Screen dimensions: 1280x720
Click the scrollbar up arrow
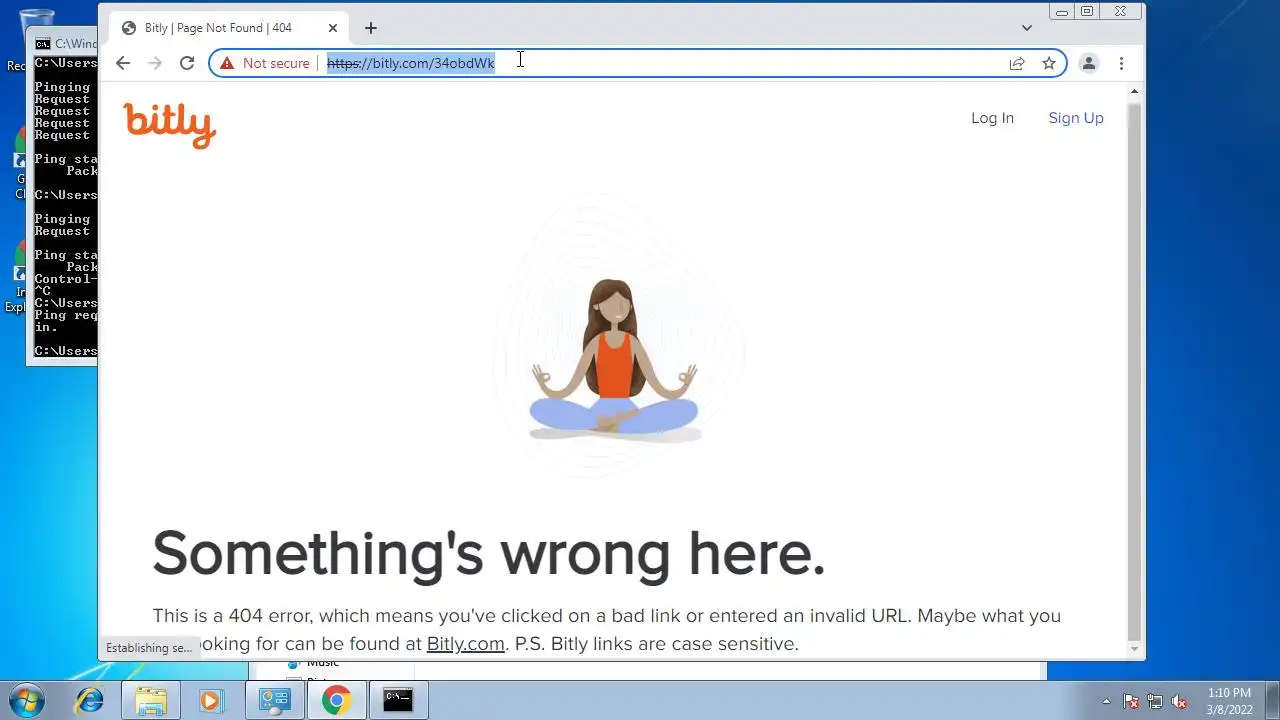click(x=1133, y=91)
